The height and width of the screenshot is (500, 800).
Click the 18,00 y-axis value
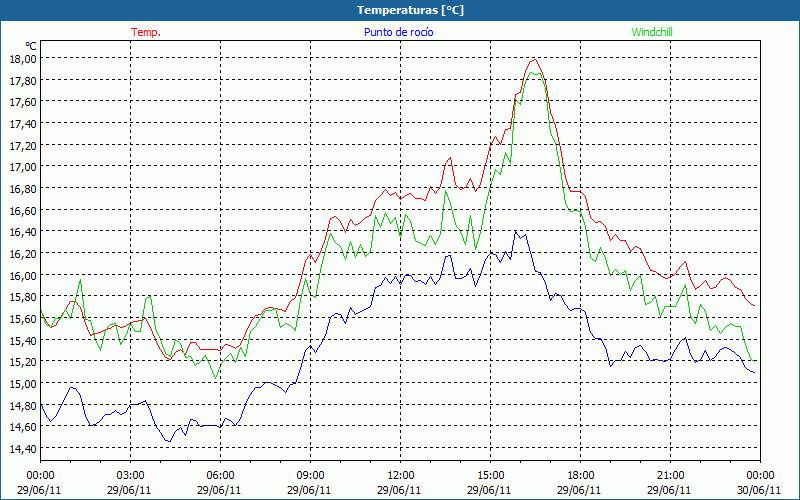point(23,59)
